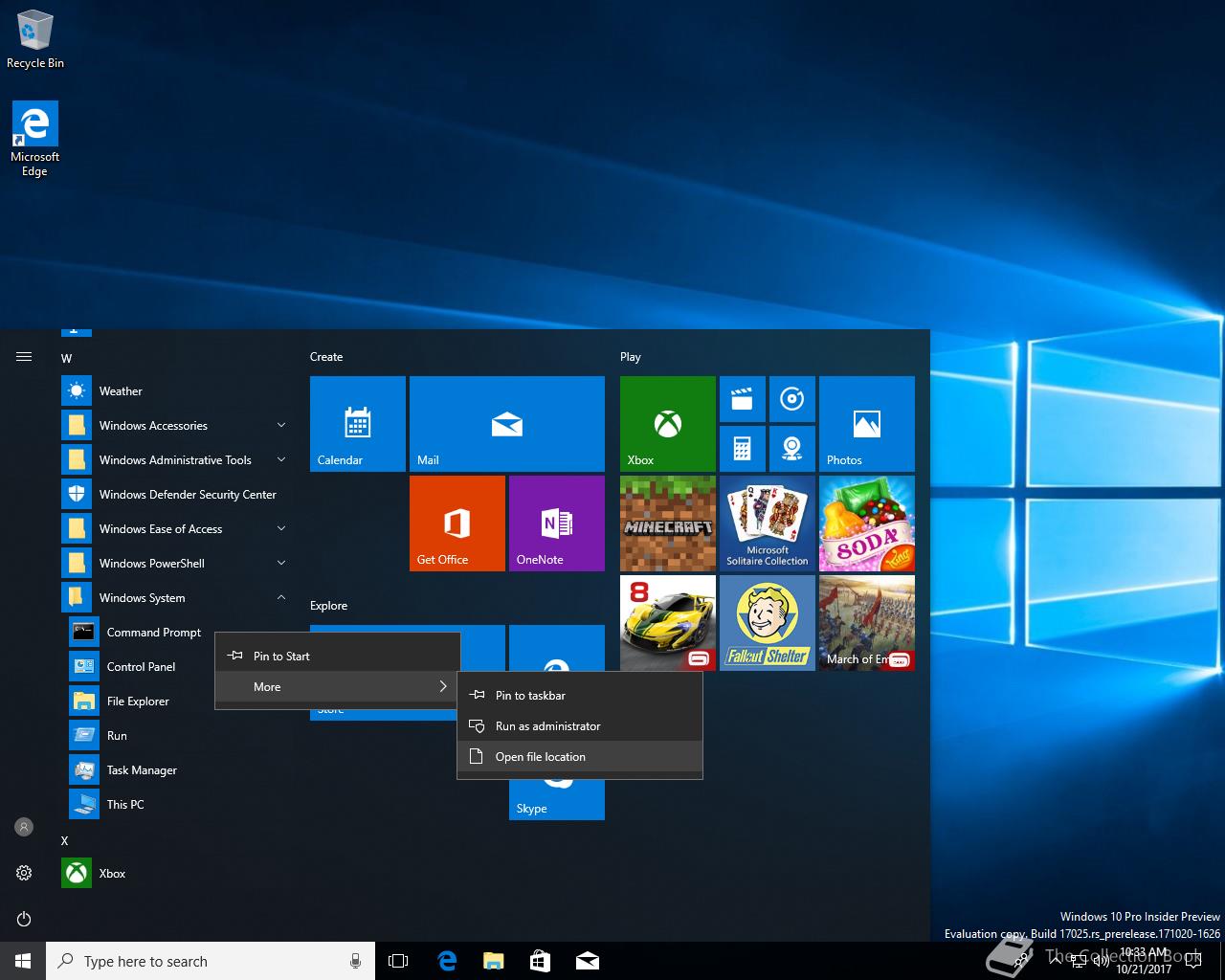The height and width of the screenshot is (980, 1225).
Task: Click the Power icon in Start menu
Action: pyautogui.click(x=24, y=919)
